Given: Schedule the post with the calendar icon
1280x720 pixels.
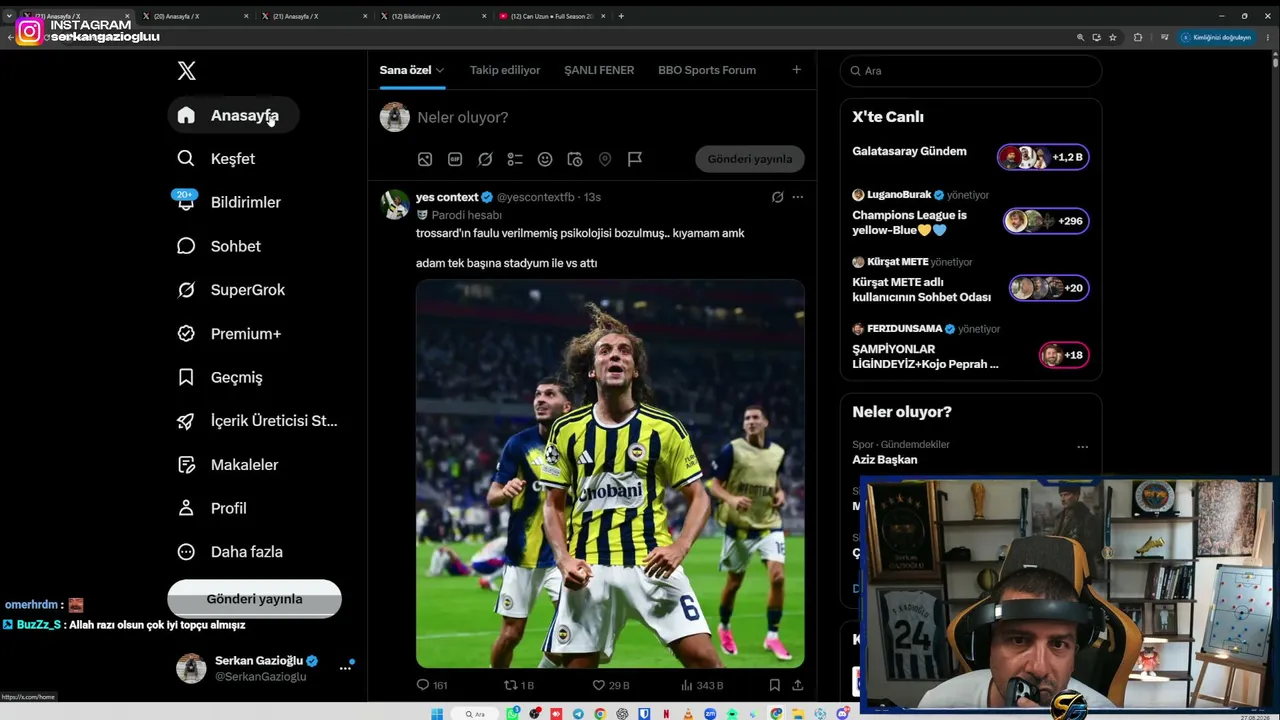Looking at the screenshot, I should click(x=575, y=159).
